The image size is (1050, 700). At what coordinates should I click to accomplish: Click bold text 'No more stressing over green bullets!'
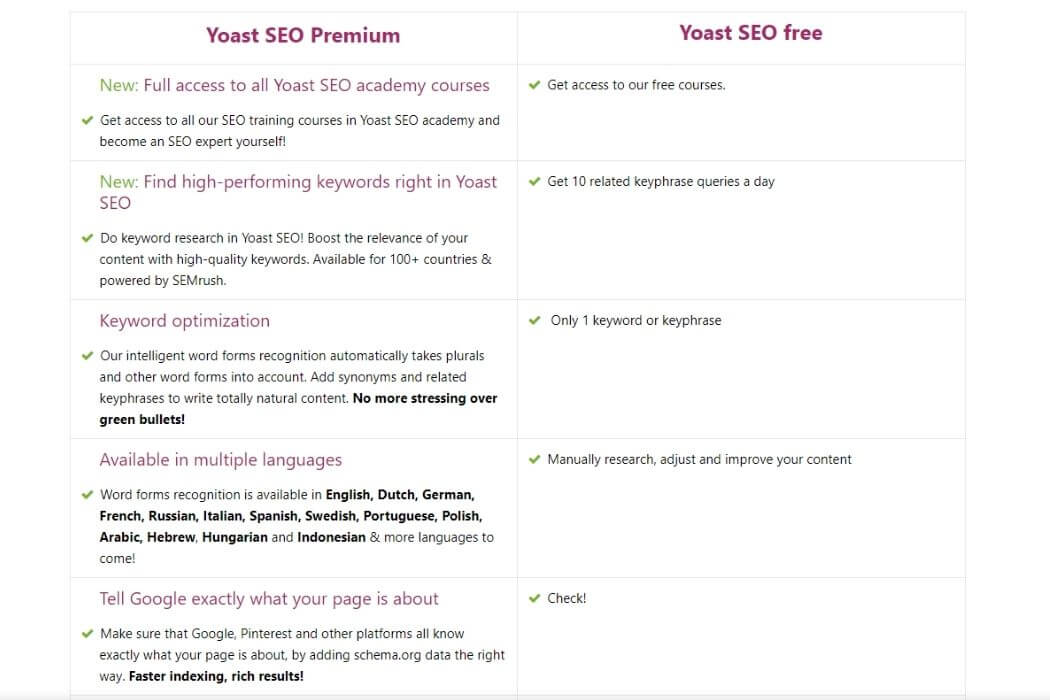(x=298, y=409)
